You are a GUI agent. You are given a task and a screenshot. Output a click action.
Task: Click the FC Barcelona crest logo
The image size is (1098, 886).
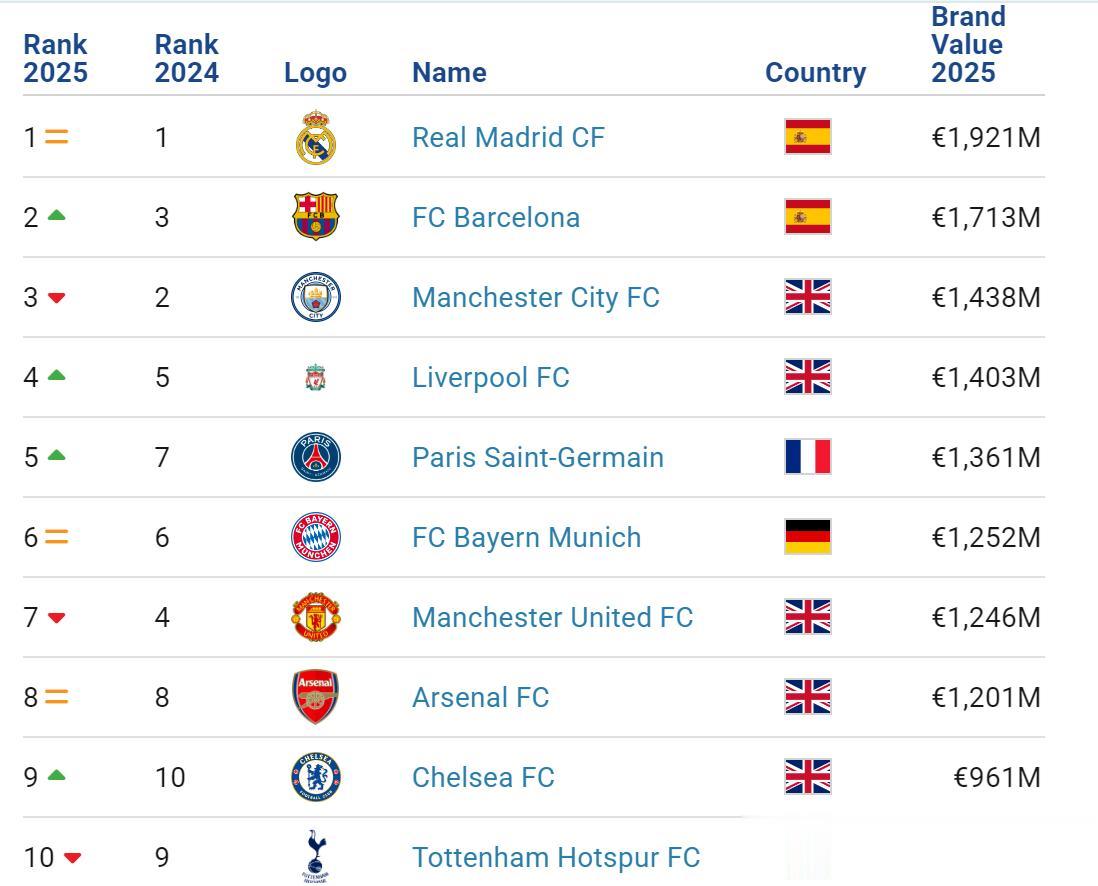click(x=316, y=217)
